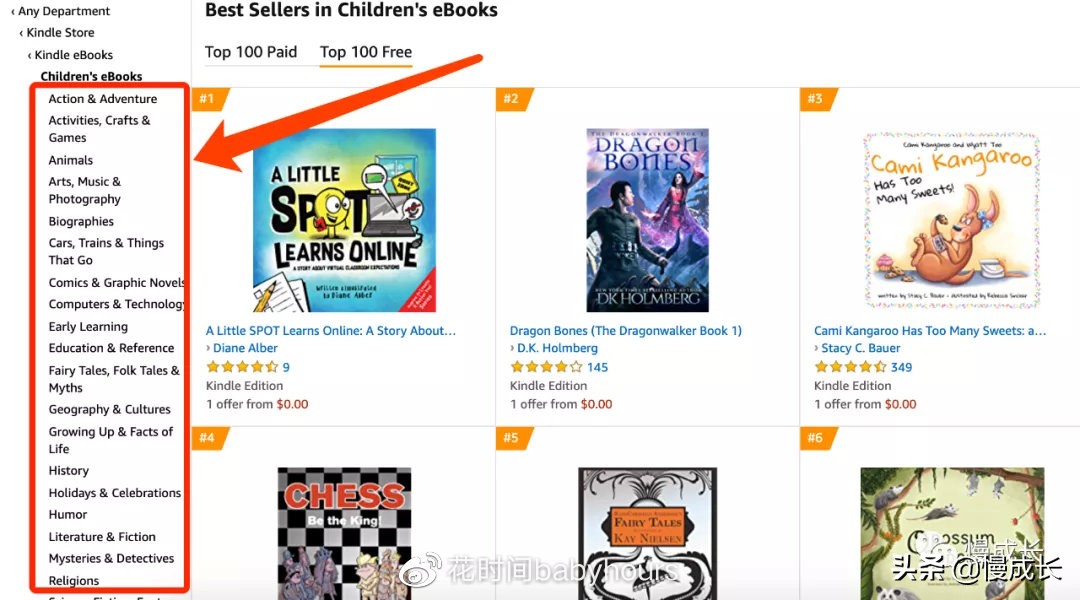Browse the Comics & Graphic Novels category

(117, 283)
